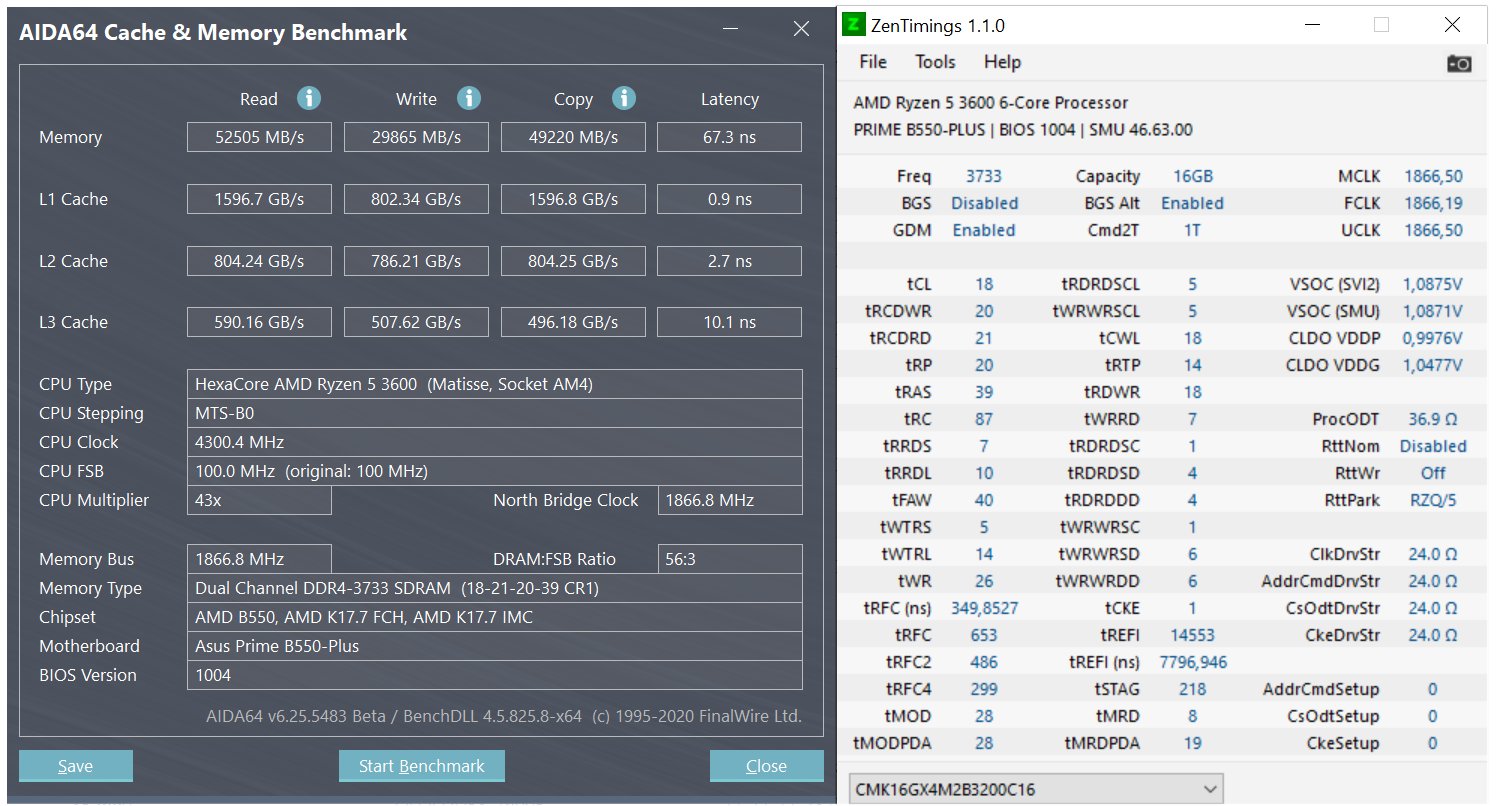Click Start Benchmark button
The width and height of the screenshot is (1500, 806).
tap(422, 766)
